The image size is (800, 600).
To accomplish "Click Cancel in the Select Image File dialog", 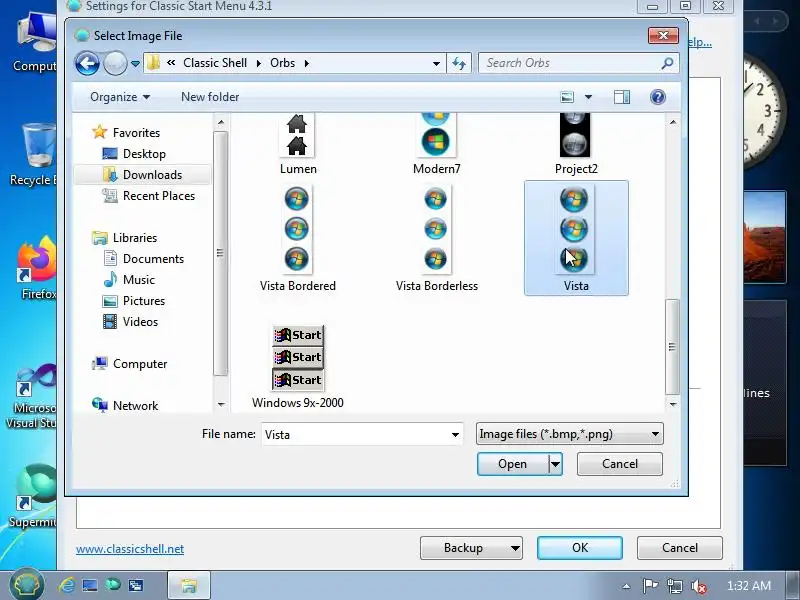I will [x=620, y=464].
